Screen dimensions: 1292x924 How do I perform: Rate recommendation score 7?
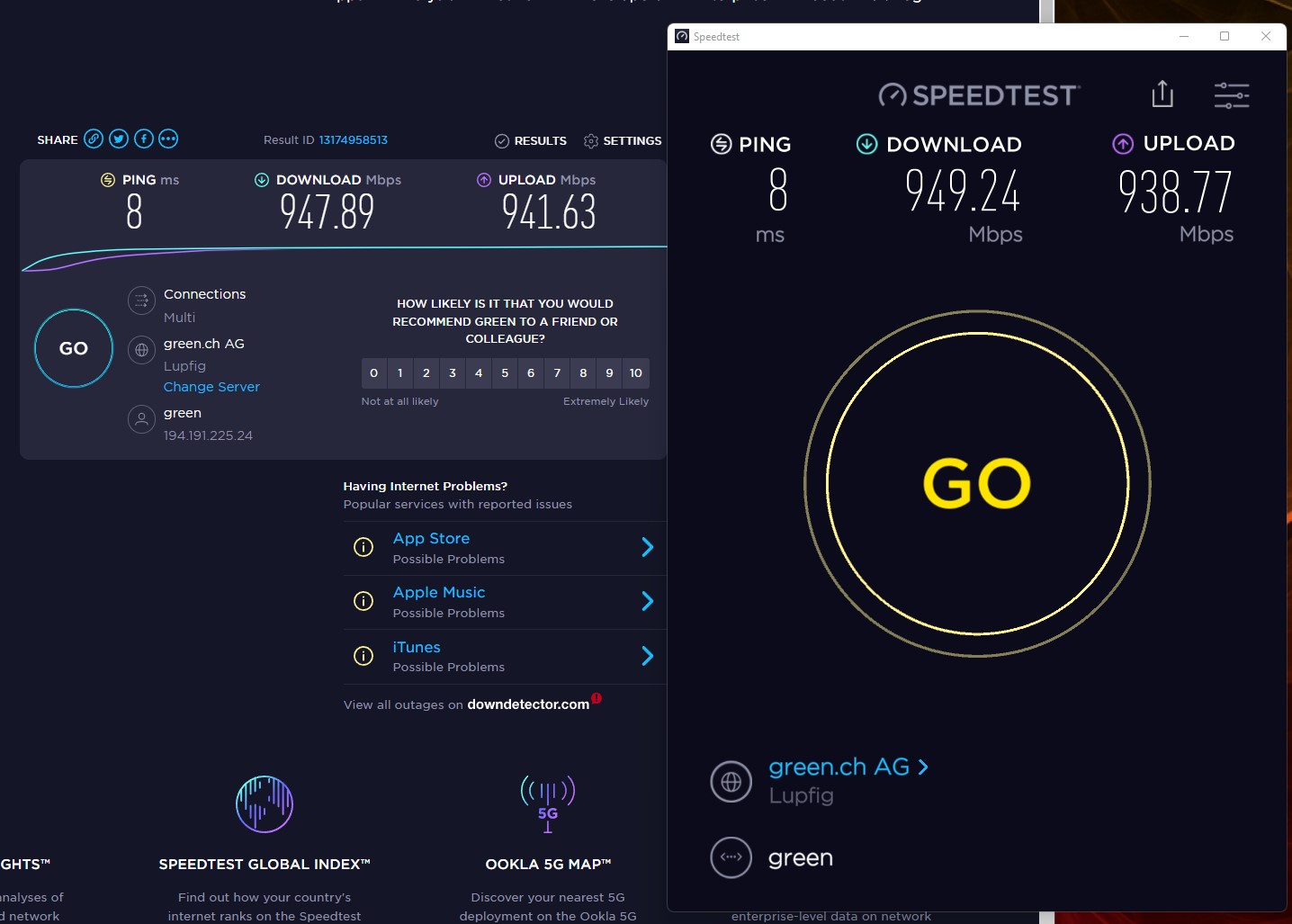(x=557, y=373)
